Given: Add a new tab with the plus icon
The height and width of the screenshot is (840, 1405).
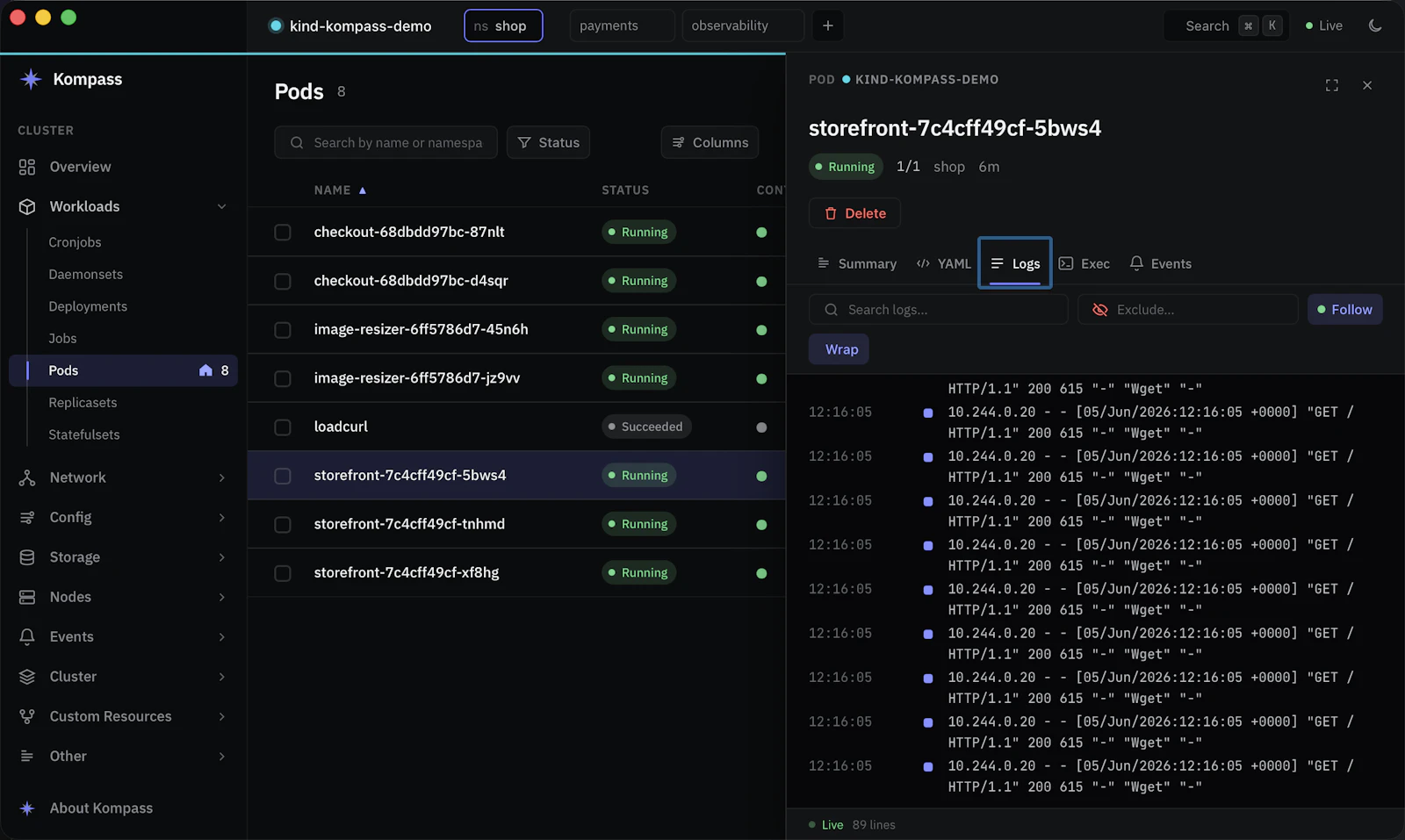Looking at the screenshot, I should click(x=828, y=25).
